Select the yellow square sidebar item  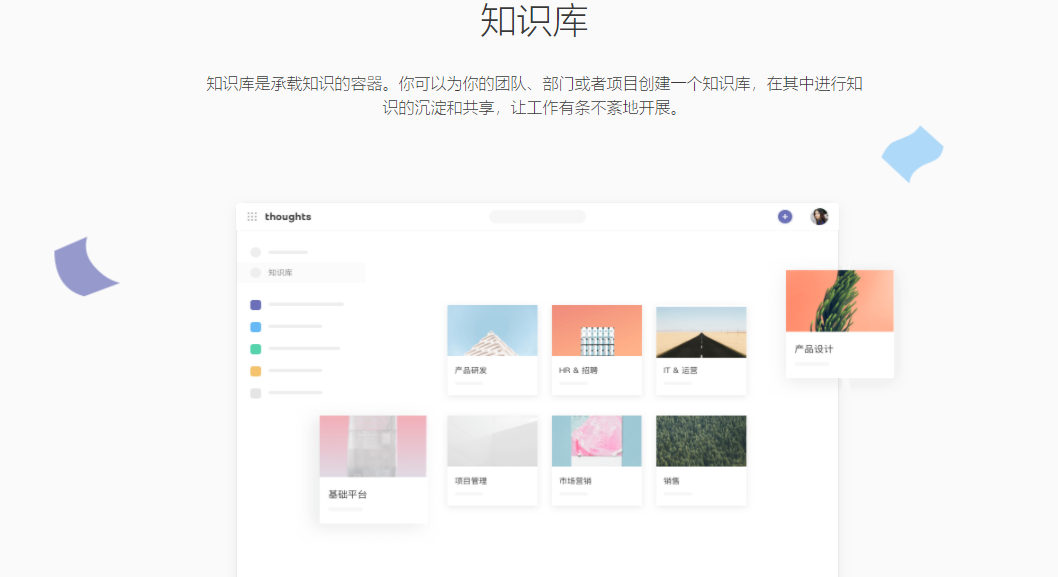coord(286,371)
